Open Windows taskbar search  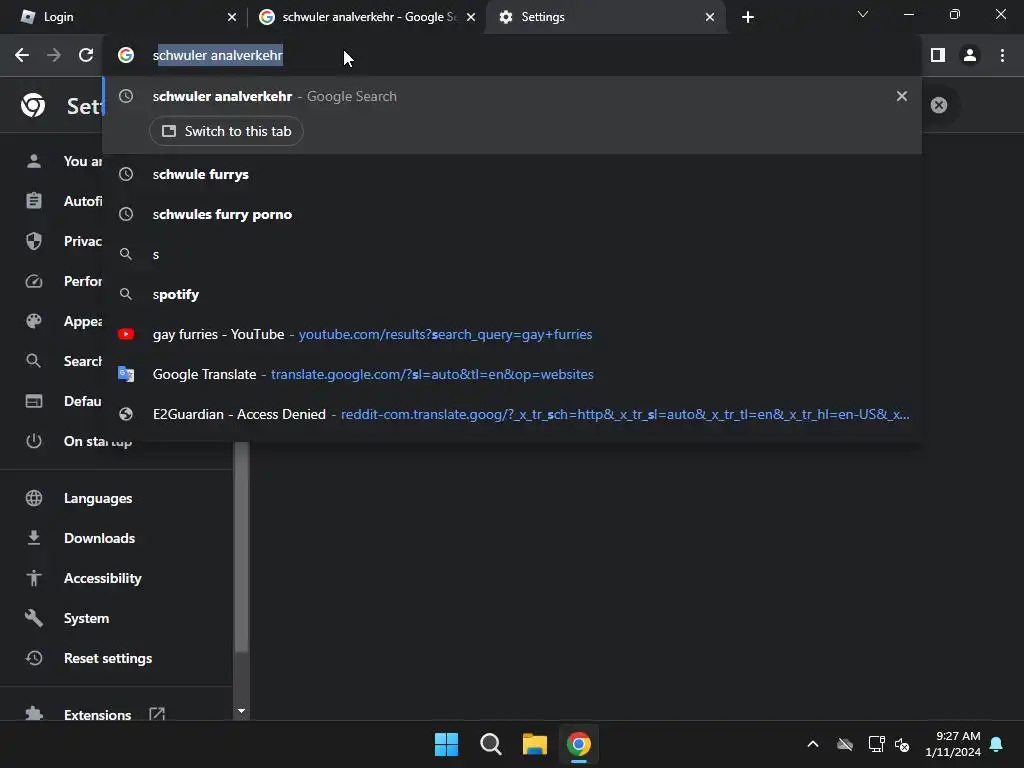490,744
